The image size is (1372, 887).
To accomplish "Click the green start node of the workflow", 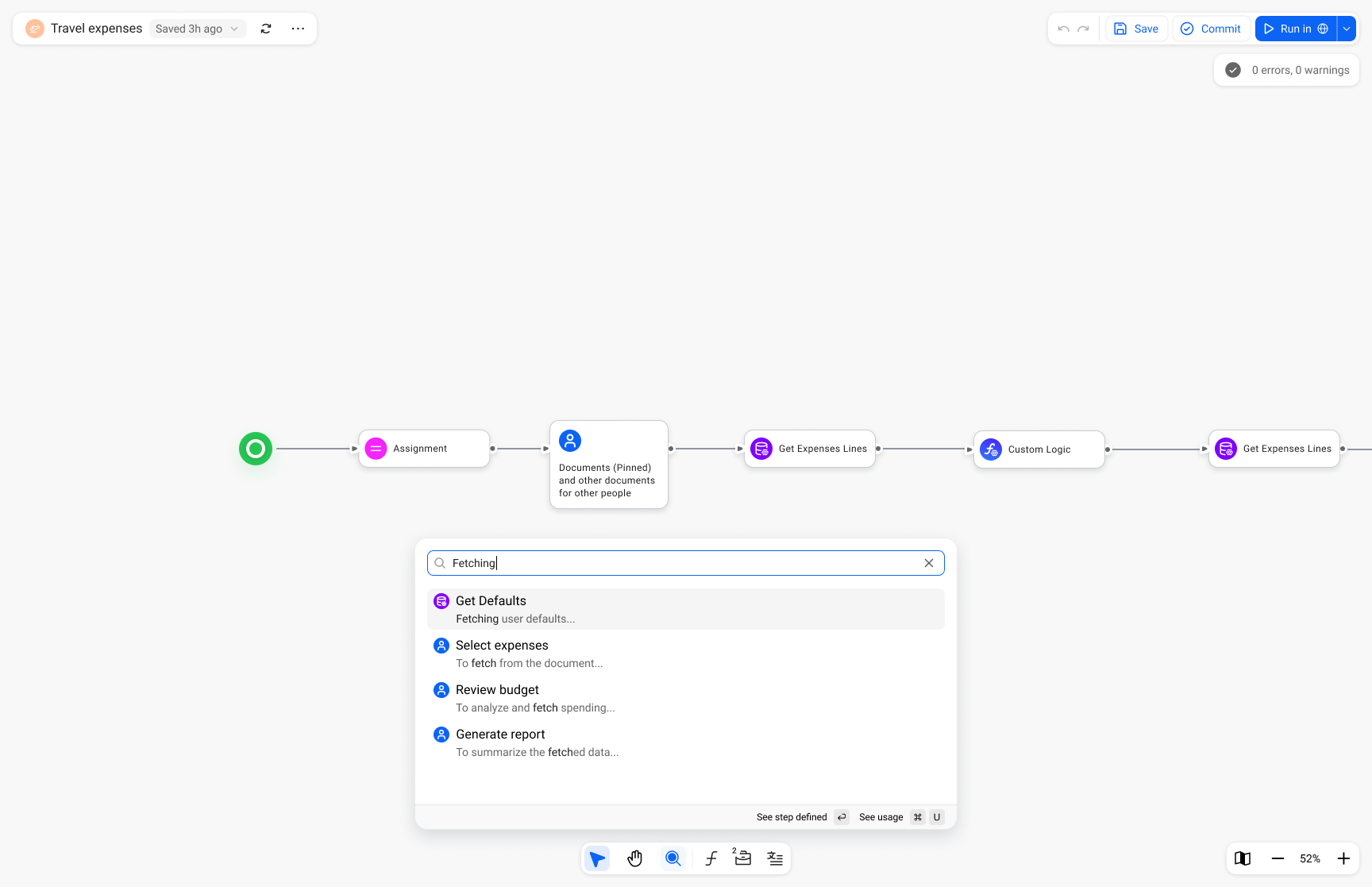I will point(255,449).
